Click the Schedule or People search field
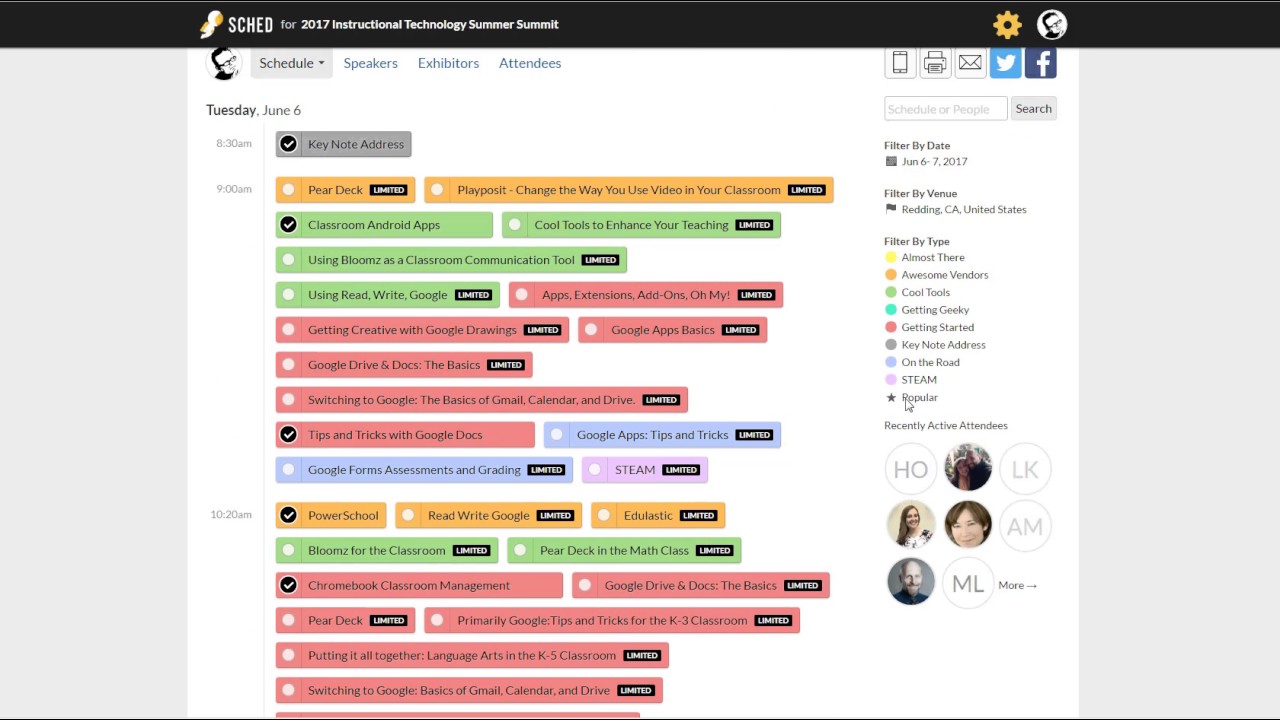The width and height of the screenshot is (1280, 720). click(945, 108)
